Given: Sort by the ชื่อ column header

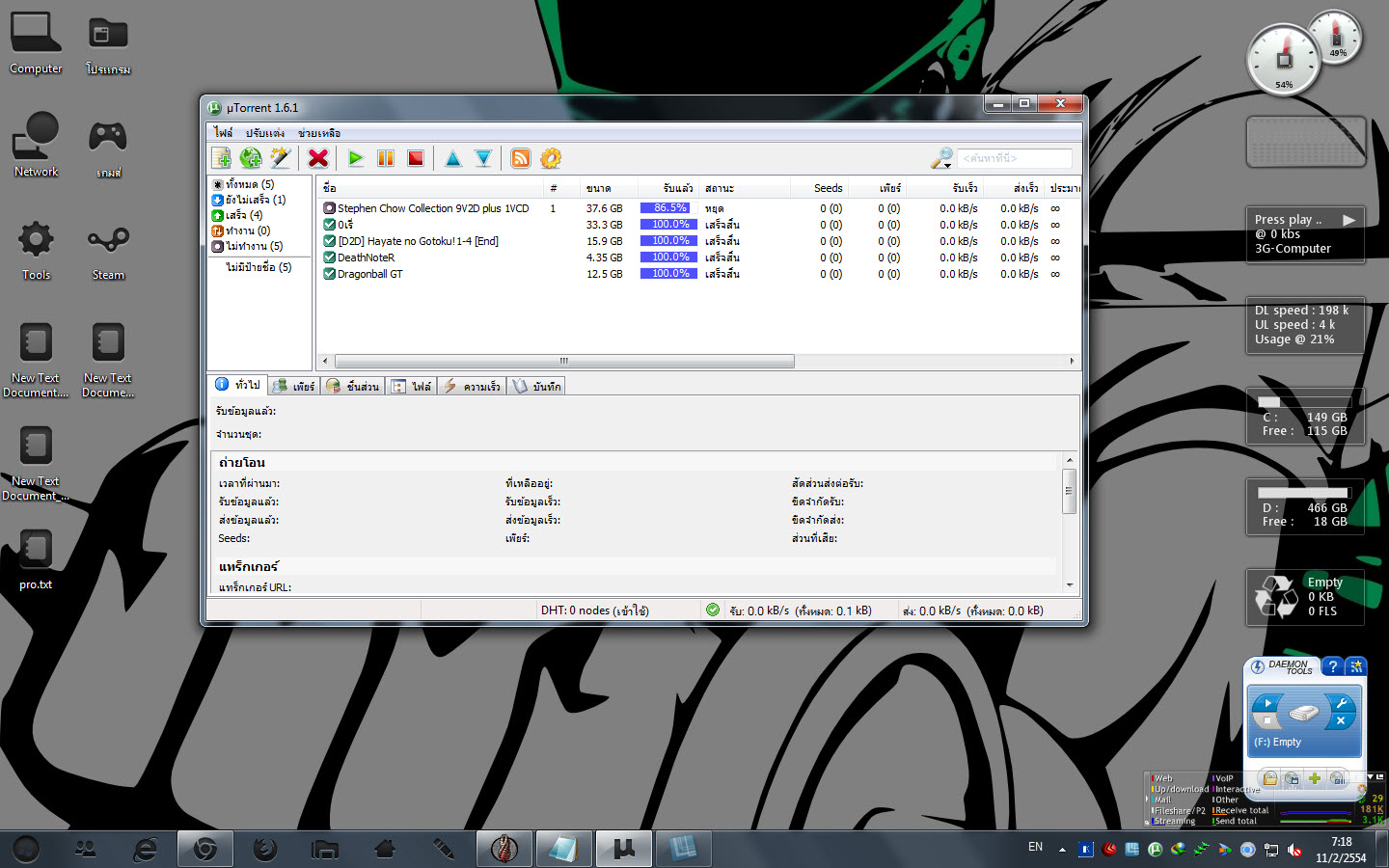Looking at the screenshot, I should [x=431, y=188].
